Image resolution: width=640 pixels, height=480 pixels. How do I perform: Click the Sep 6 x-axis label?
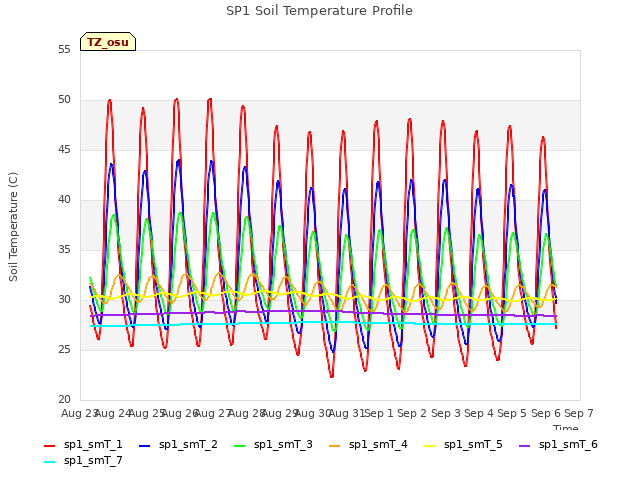point(546,413)
